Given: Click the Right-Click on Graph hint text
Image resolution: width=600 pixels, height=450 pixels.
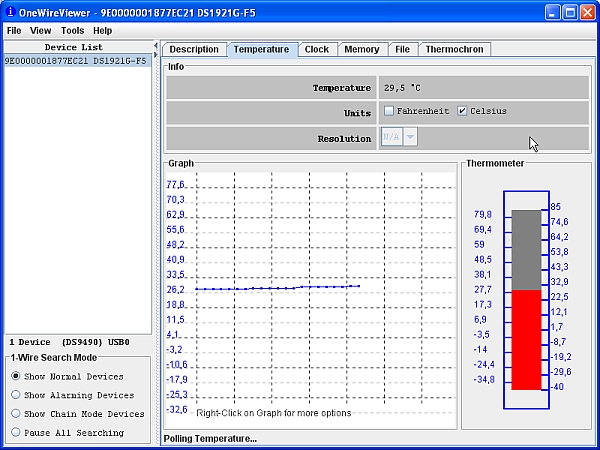Looking at the screenshot, I should (x=274, y=413).
